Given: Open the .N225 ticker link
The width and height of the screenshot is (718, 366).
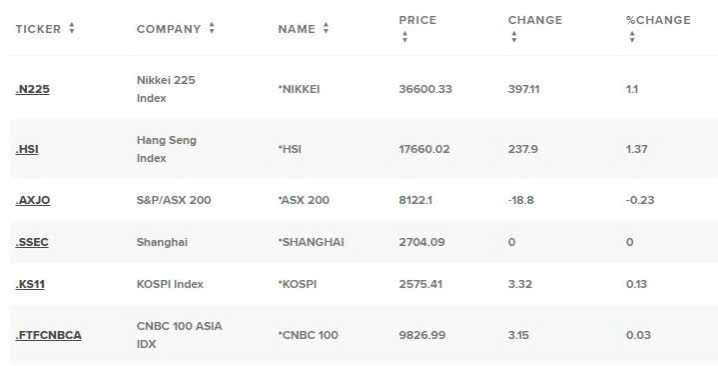Looking at the screenshot, I should coord(33,89).
